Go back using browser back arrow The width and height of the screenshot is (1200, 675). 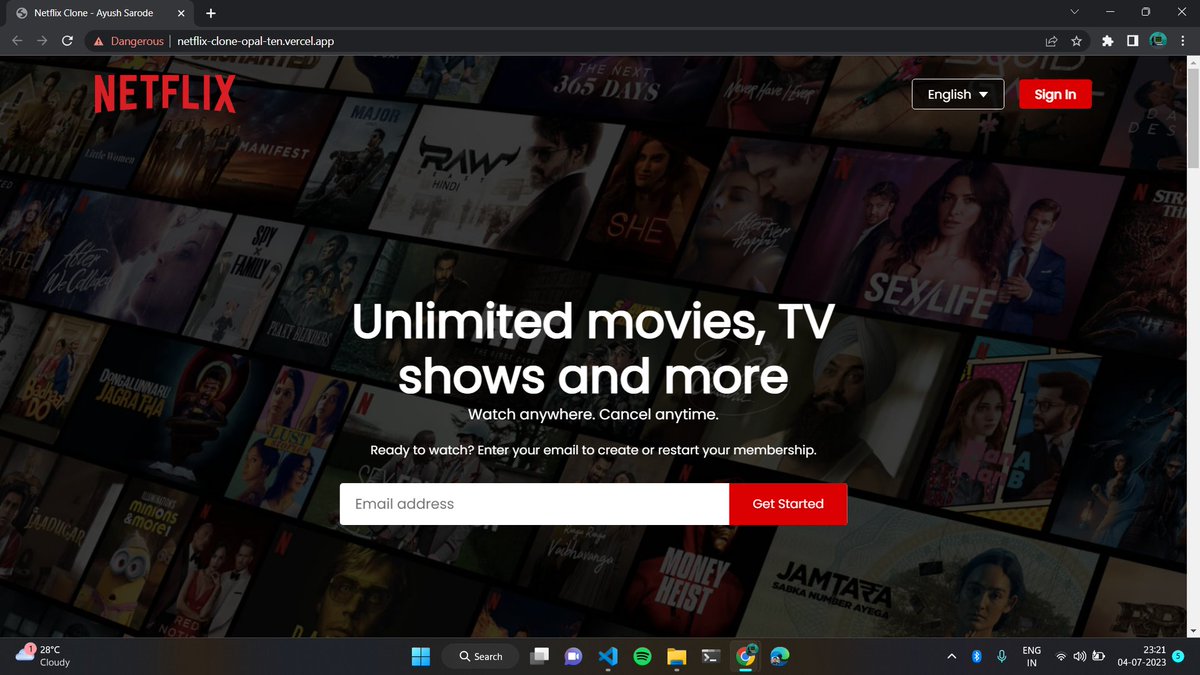17,41
